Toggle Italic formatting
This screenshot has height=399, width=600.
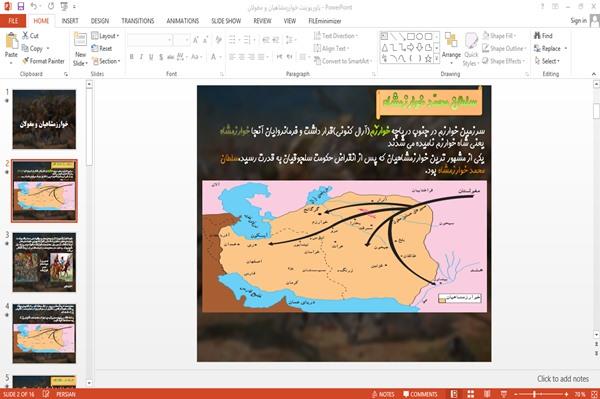(x=141, y=57)
